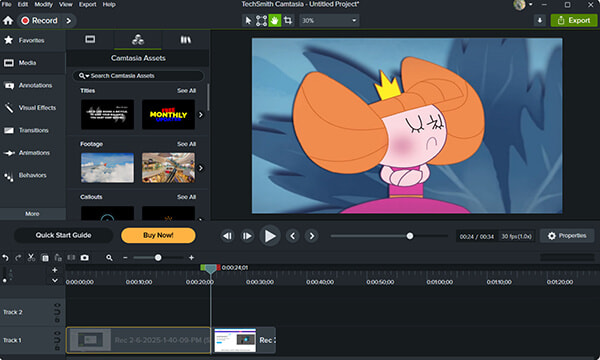
Task: Go to the Home screen icon
Action: tap(8, 21)
